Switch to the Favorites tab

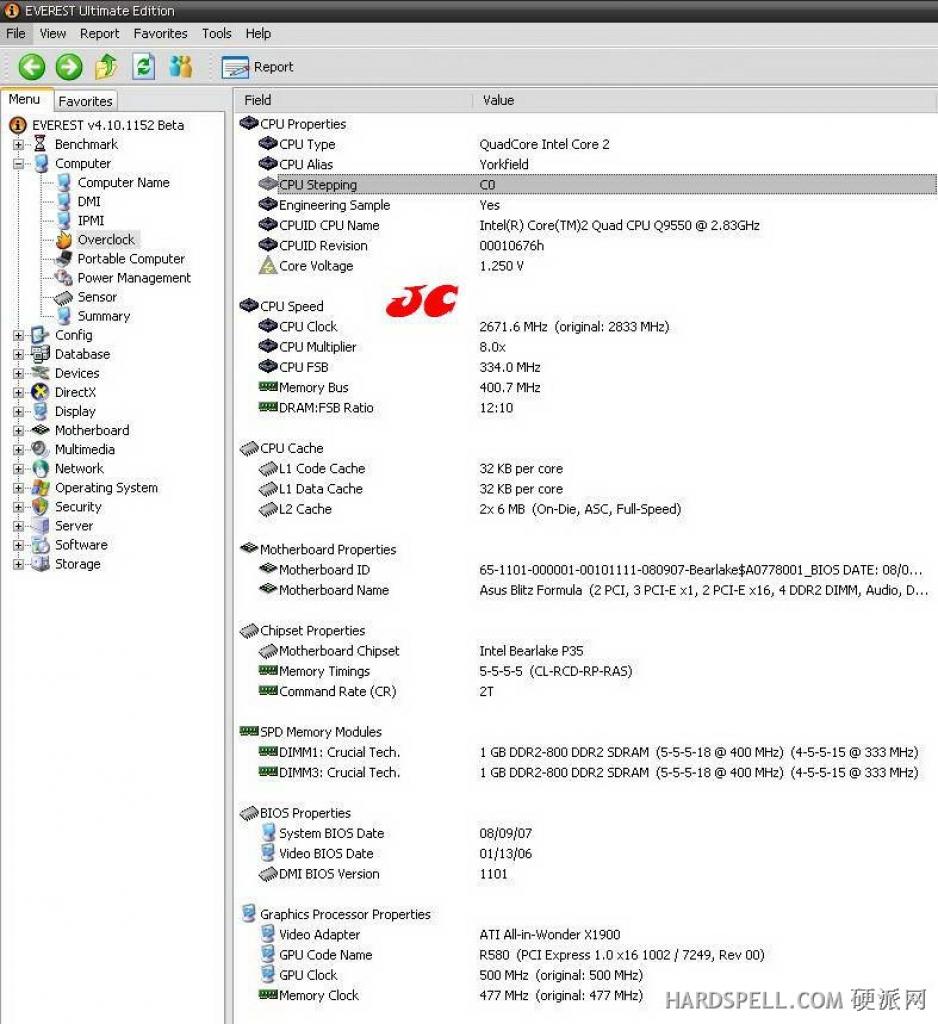click(85, 101)
